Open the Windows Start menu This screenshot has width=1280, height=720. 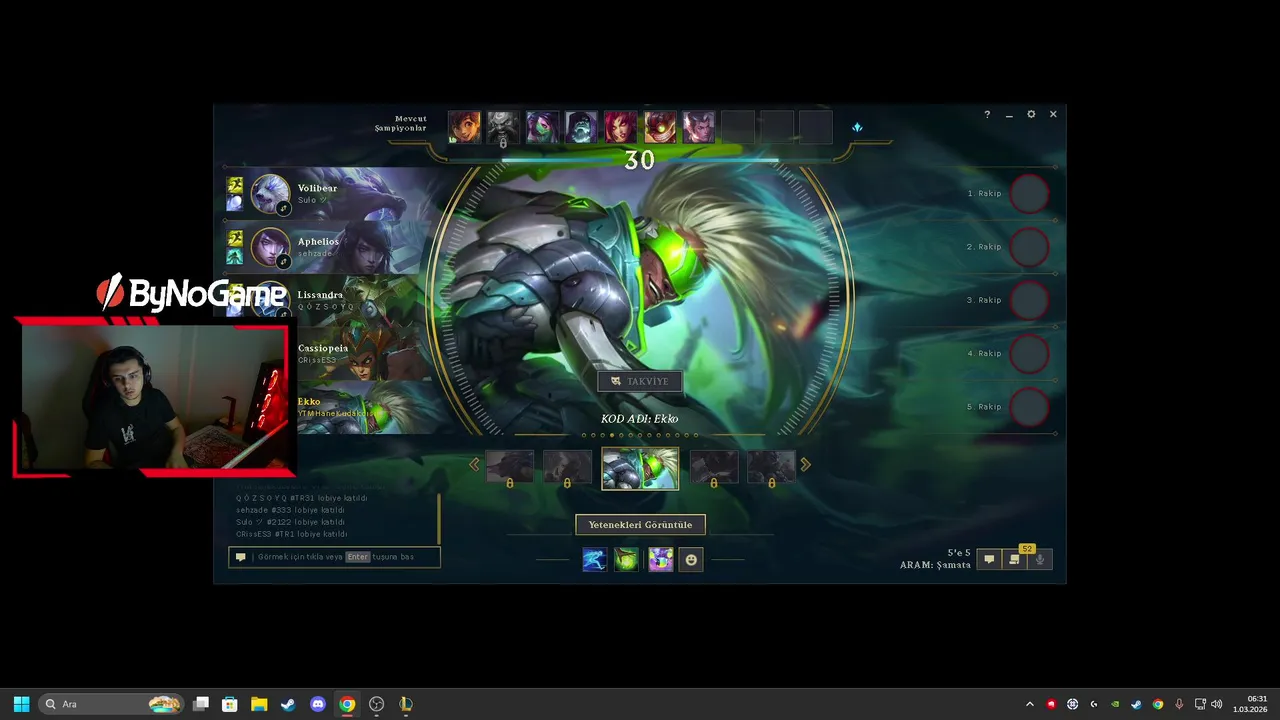click(21, 704)
